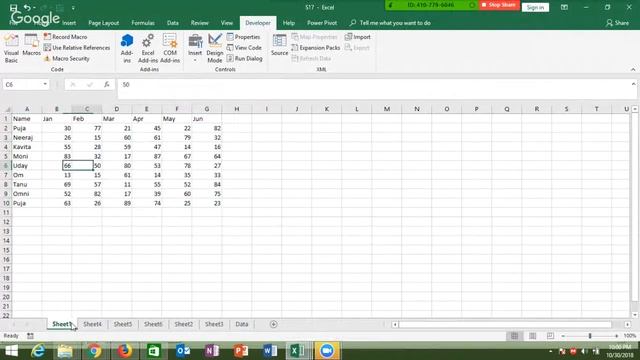Click the Insert Function fx icon
The height and width of the screenshot is (360, 640).
[x=107, y=84]
